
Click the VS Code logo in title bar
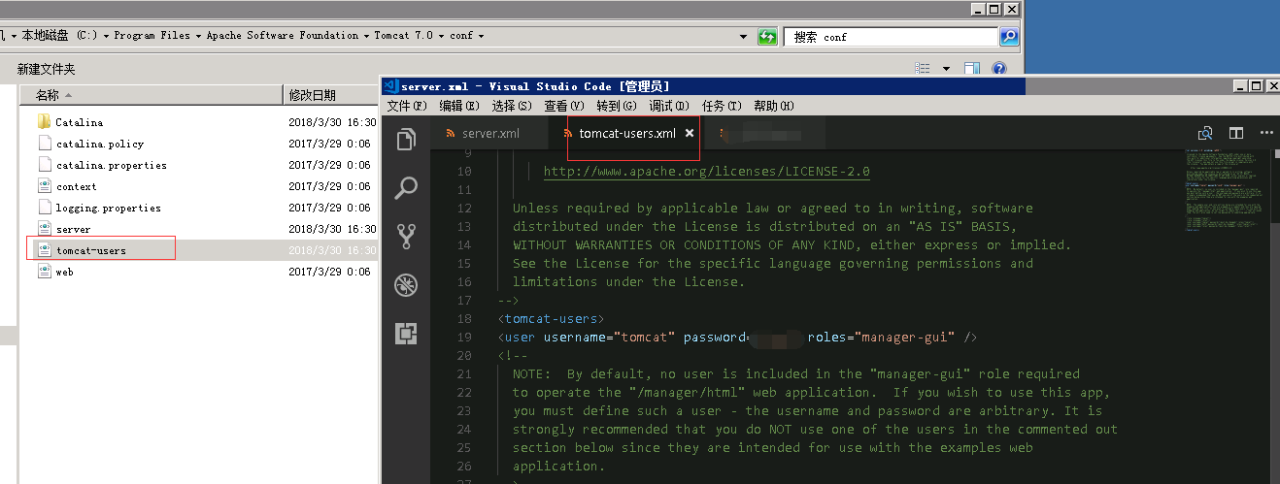[391, 87]
